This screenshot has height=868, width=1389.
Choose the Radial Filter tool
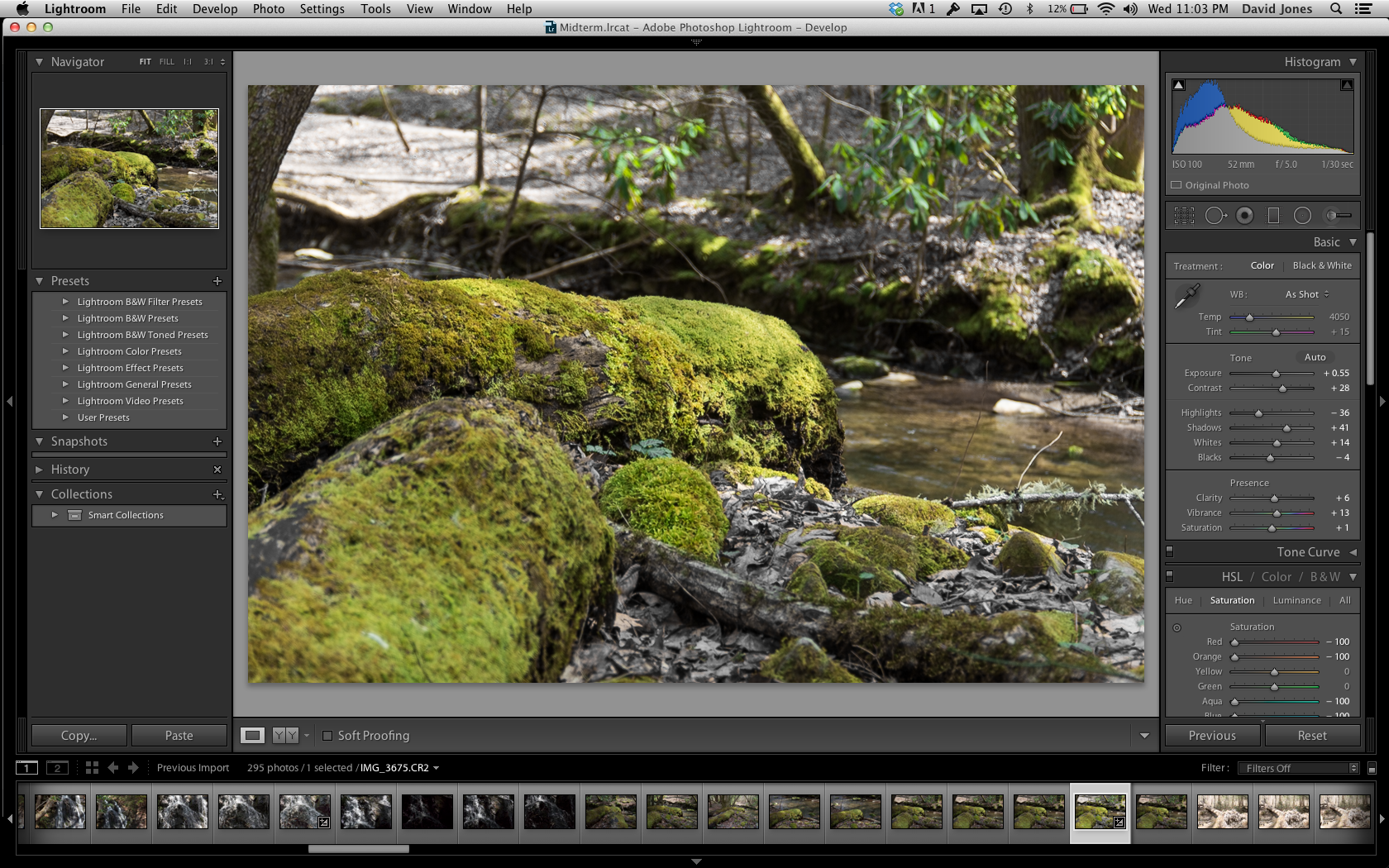pos(1302,216)
